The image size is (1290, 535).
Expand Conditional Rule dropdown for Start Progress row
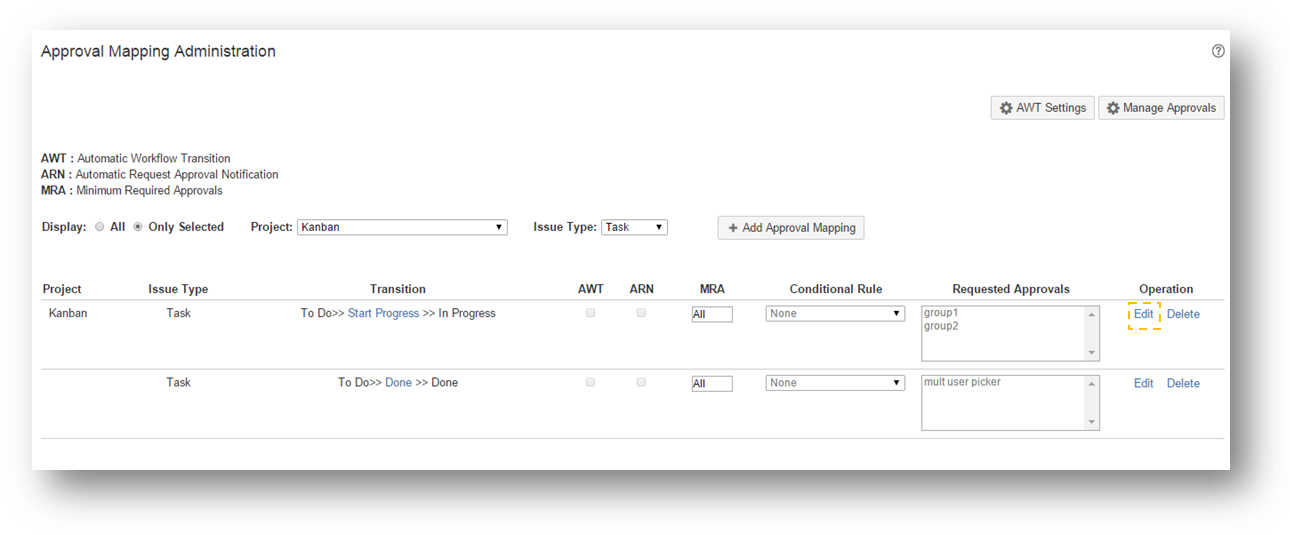point(835,313)
